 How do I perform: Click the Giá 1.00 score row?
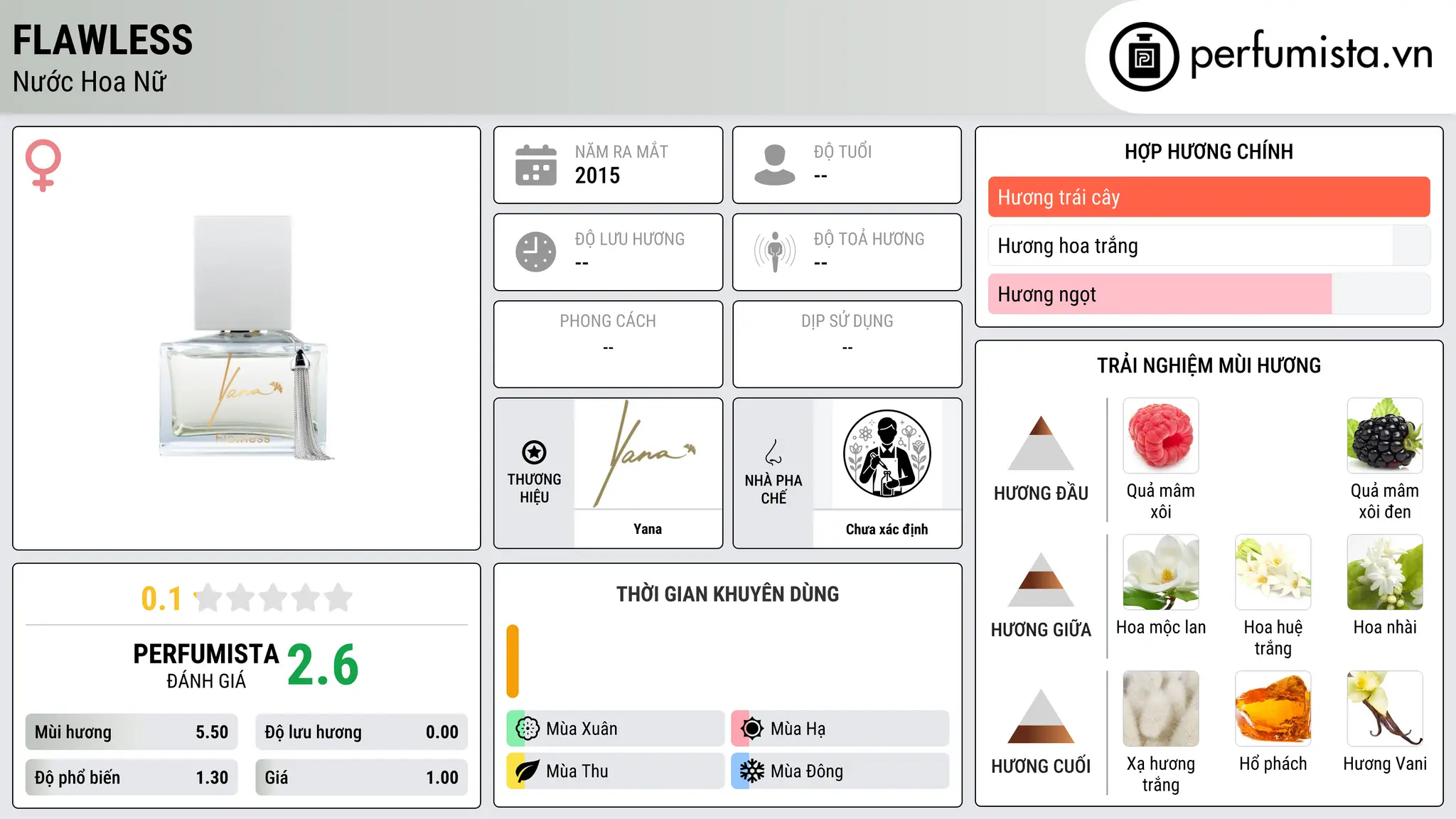[x=362, y=778]
